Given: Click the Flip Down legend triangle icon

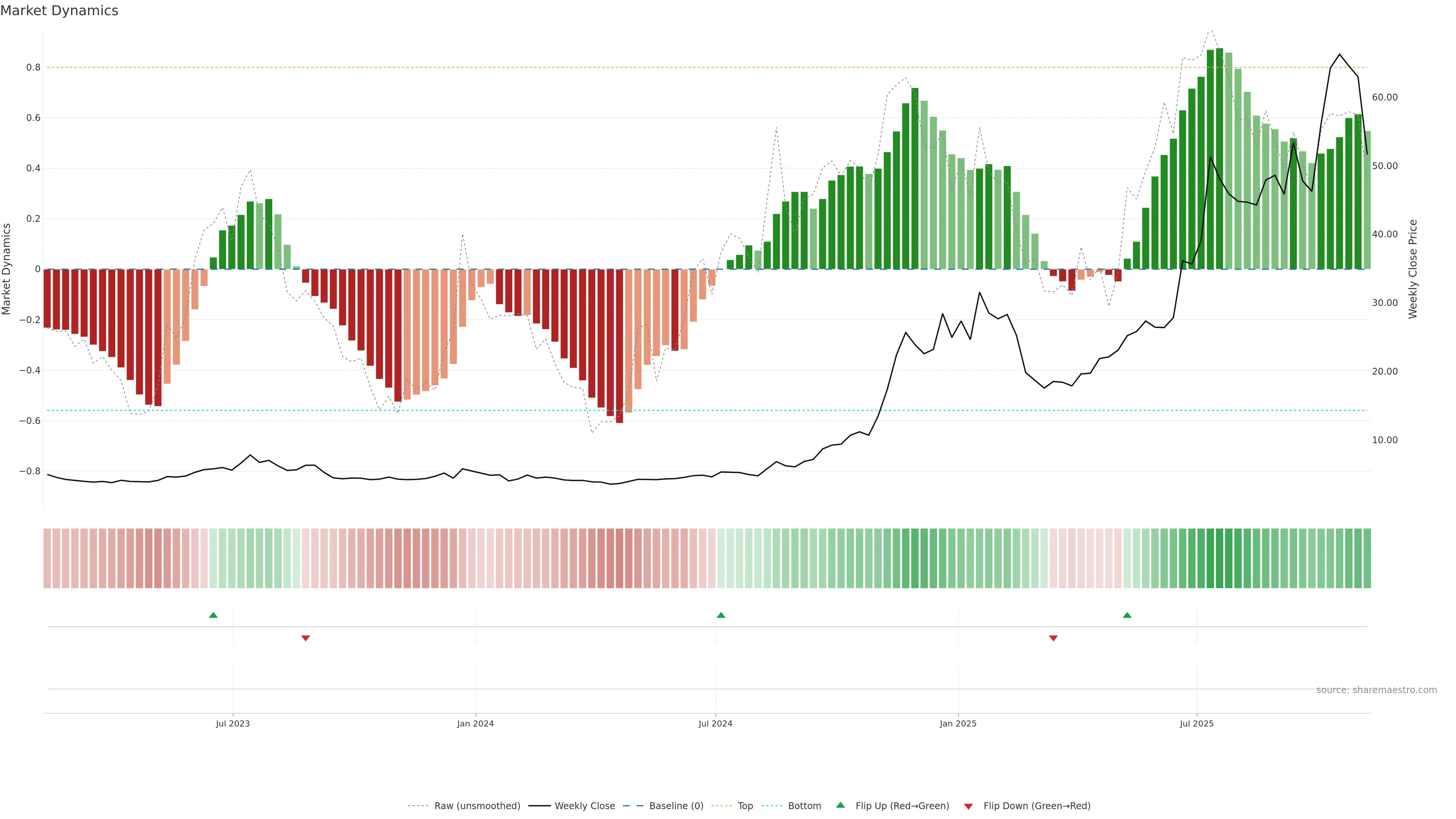Looking at the screenshot, I should coord(968,806).
